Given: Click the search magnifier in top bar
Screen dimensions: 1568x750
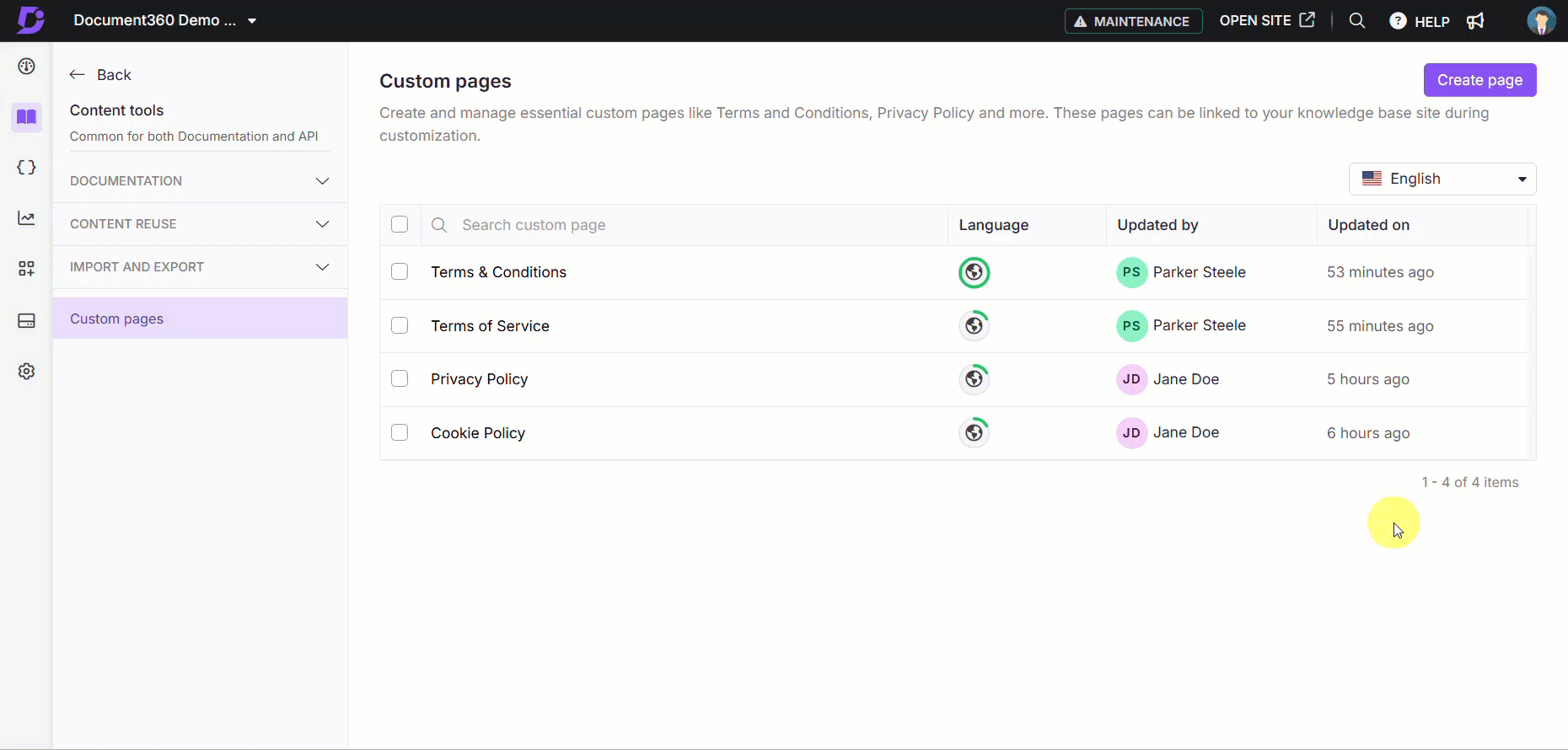Looking at the screenshot, I should tap(1357, 20).
